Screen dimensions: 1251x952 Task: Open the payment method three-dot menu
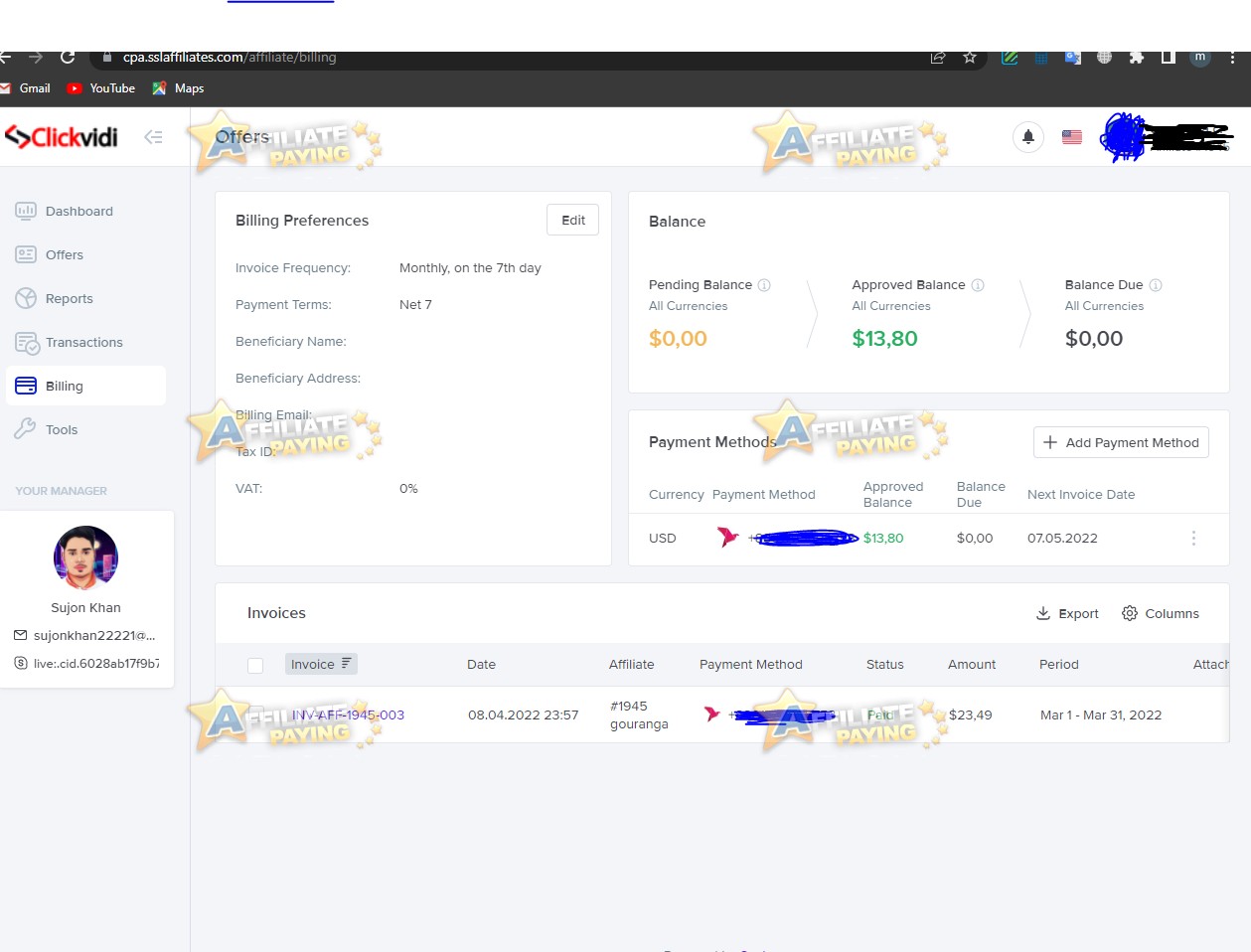1193,538
